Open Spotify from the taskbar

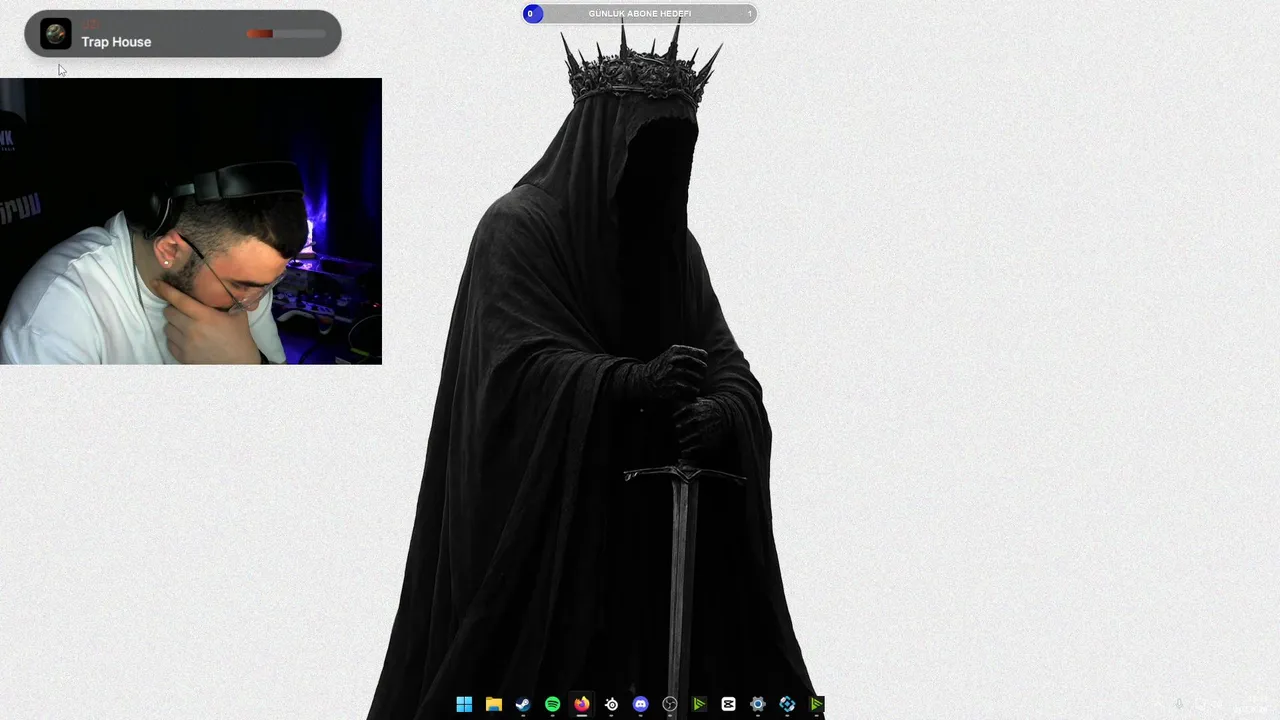(552, 704)
